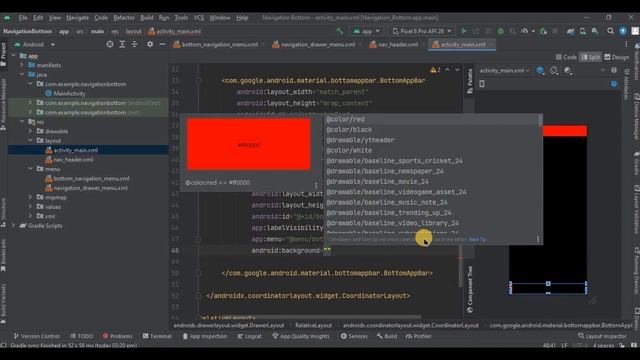Expand the manifests folder
640x360 pixels.
click(x=22, y=65)
